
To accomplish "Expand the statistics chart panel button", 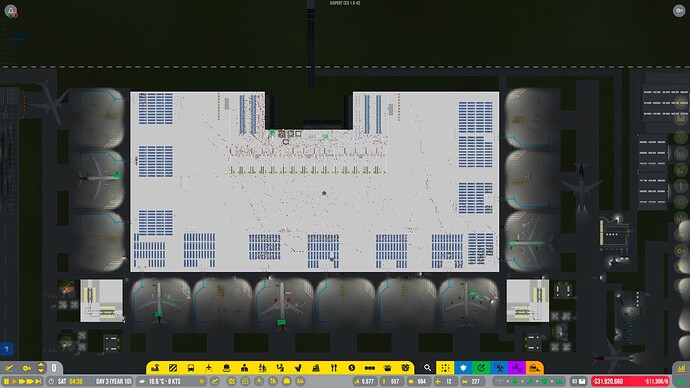I will tap(681, 368).
